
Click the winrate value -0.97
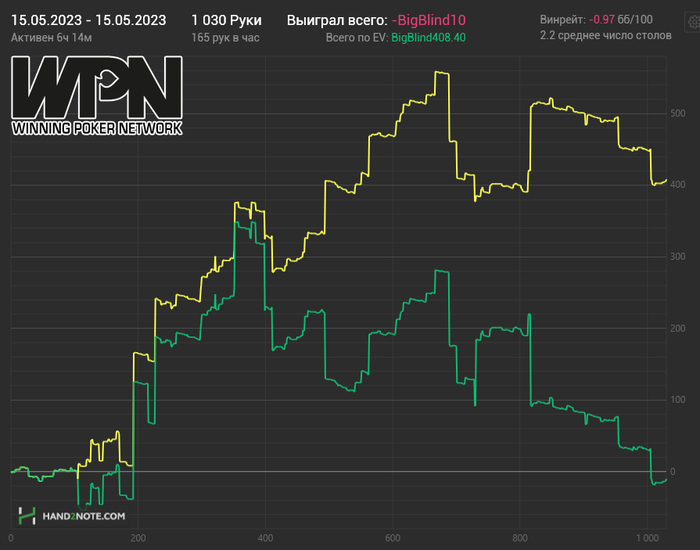[x=602, y=20]
